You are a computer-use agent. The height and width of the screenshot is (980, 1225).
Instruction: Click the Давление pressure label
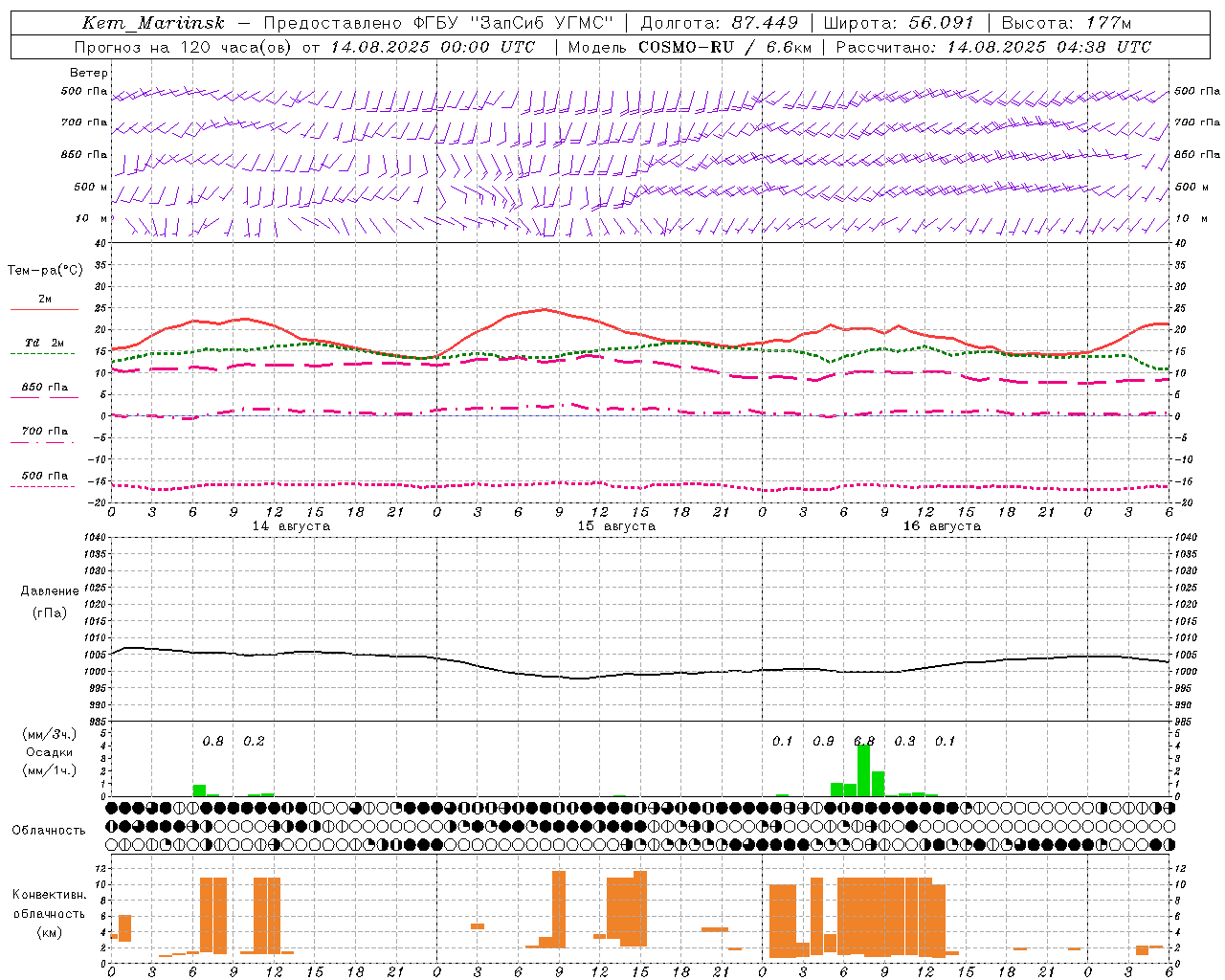(x=50, y=591)
